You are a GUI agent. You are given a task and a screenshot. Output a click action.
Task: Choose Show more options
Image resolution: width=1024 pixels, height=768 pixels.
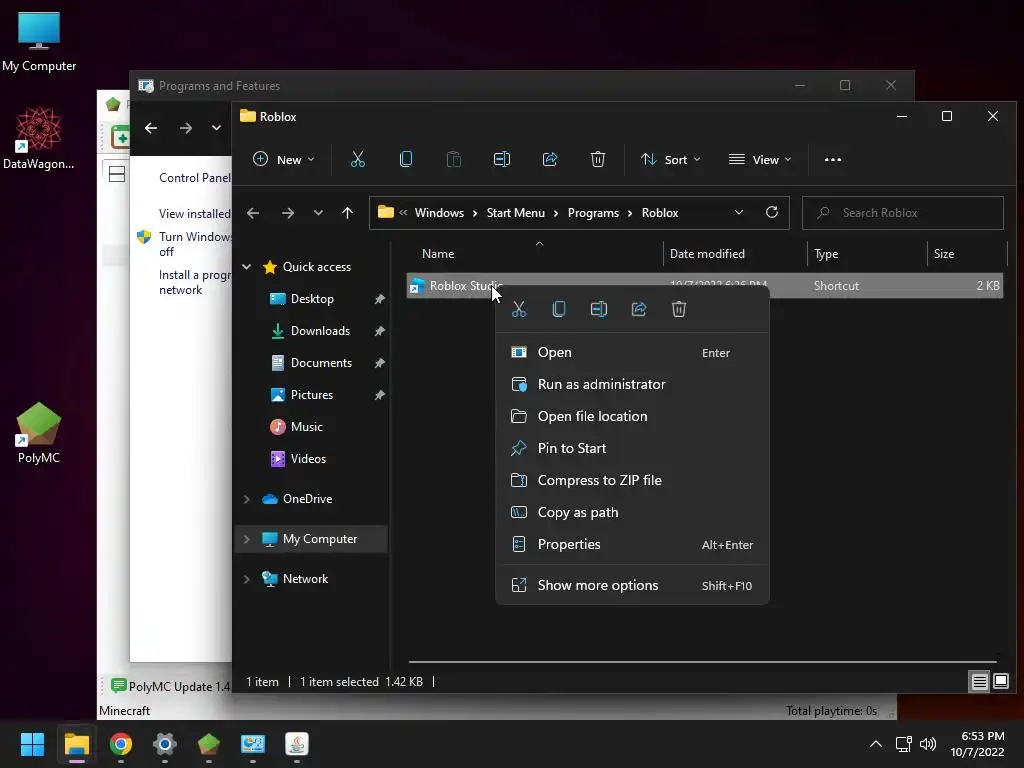point(632,586)
